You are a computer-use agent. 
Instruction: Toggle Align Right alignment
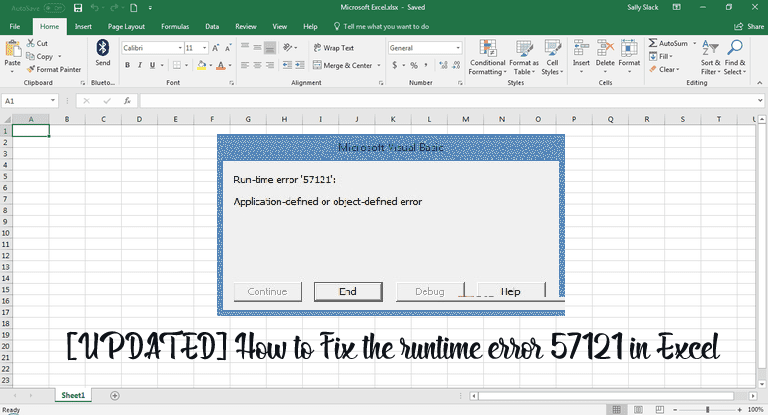click(270, 65)
